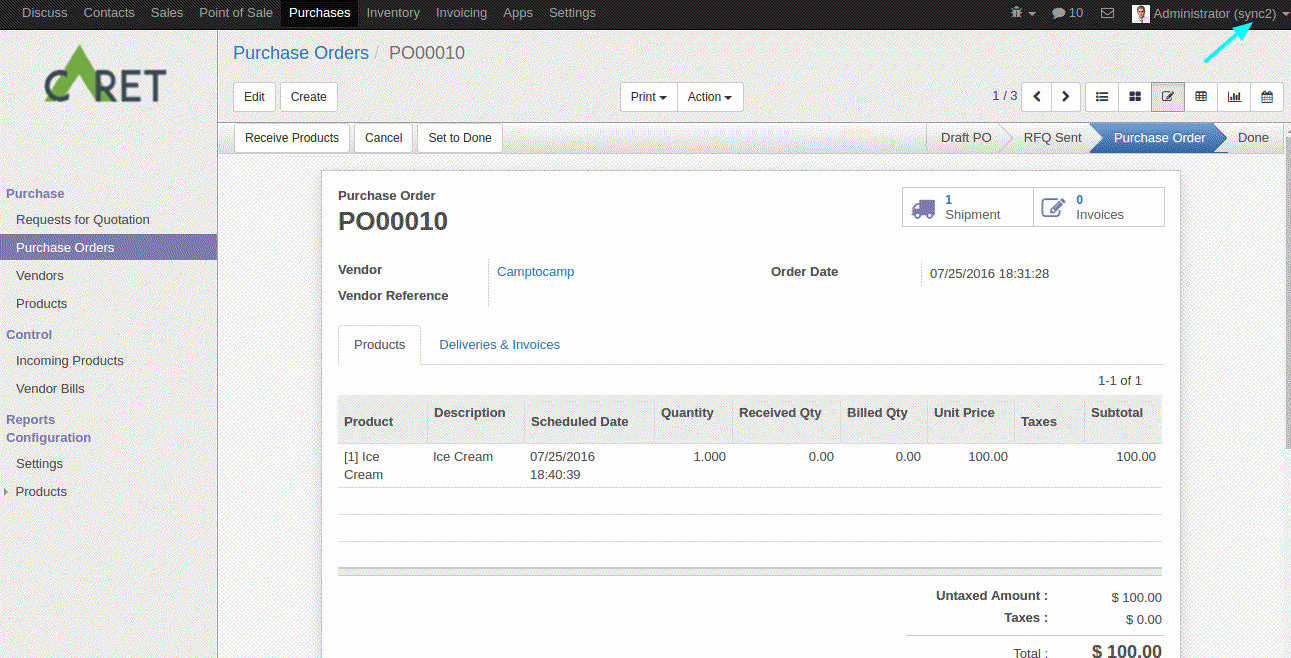Screen dimensions: 1291x658
Task: Expand the Action dropdown
Action: point(709,97)
